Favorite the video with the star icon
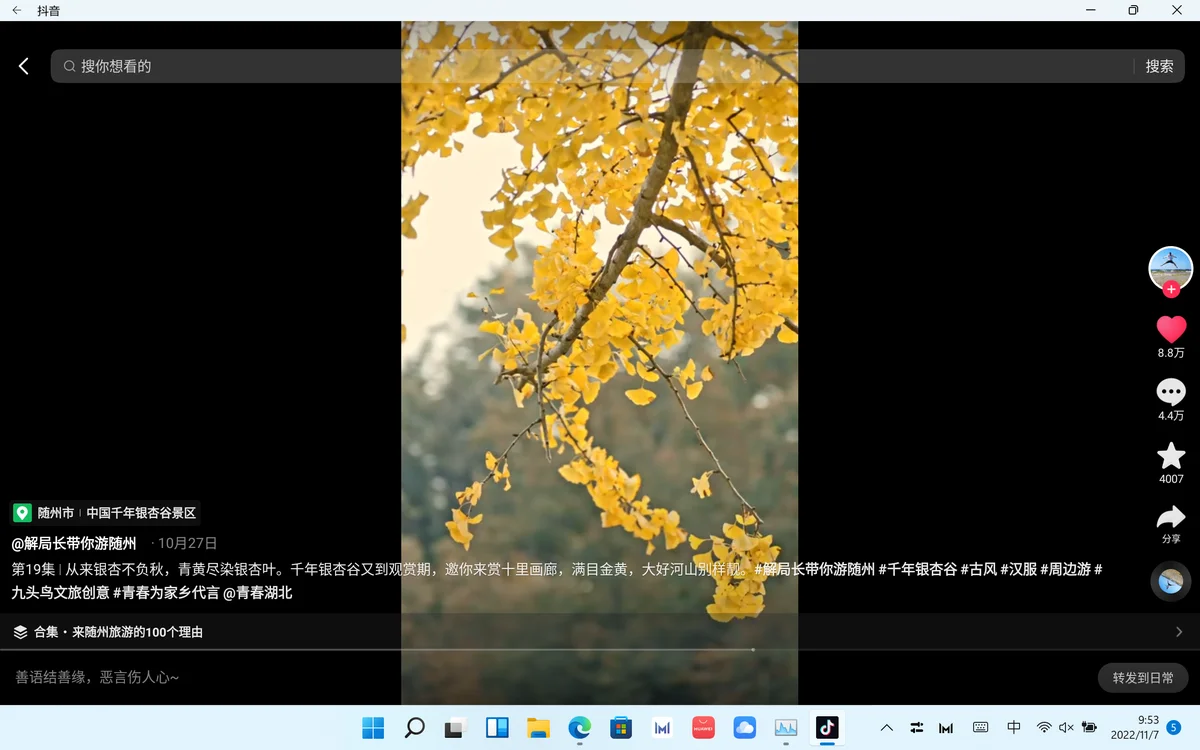Screen dimensions: 1200x750 click(x=1171, y=456)
